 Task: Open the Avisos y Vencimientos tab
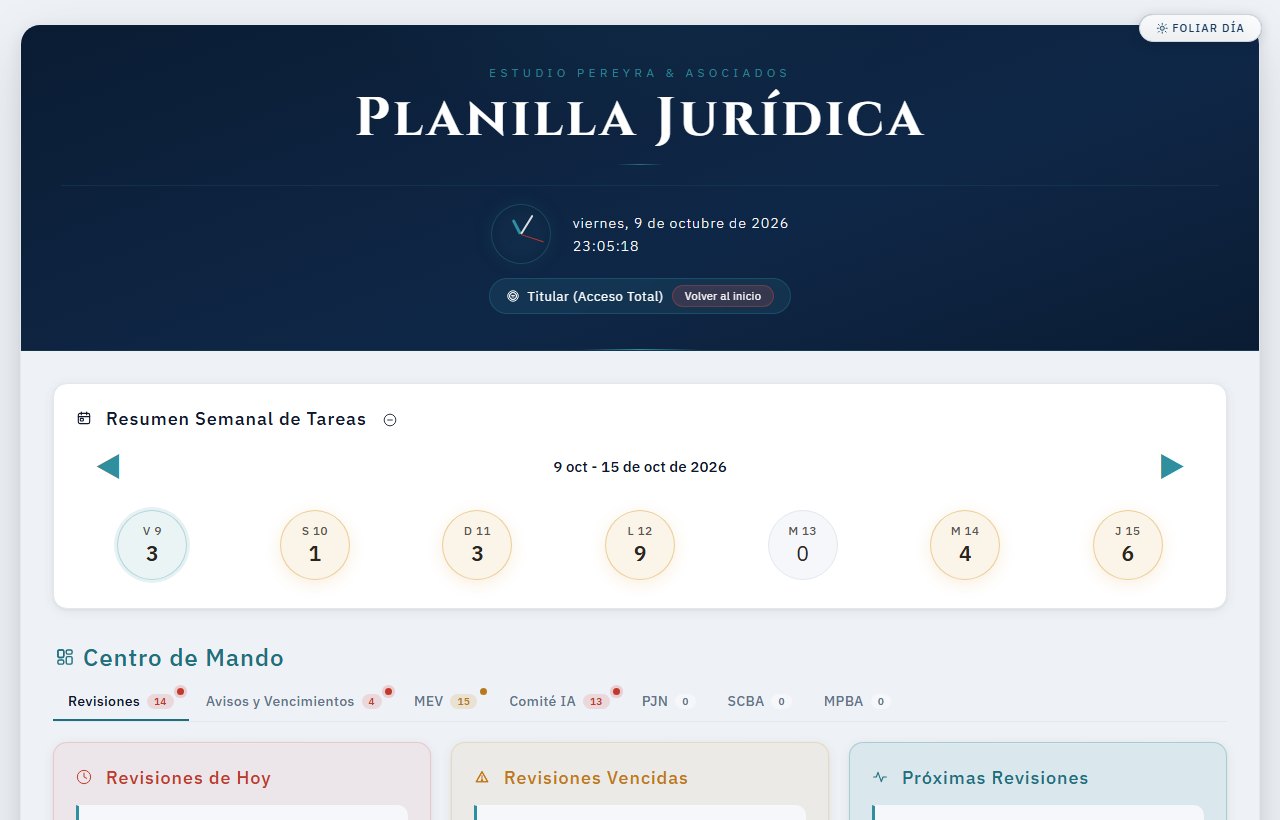tap(293, 702)
